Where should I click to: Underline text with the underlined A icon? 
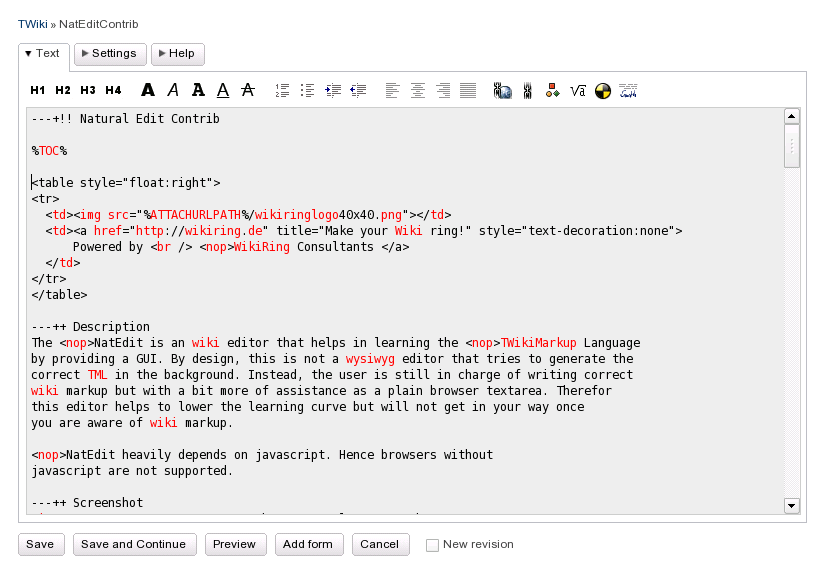tap(223, 90)
